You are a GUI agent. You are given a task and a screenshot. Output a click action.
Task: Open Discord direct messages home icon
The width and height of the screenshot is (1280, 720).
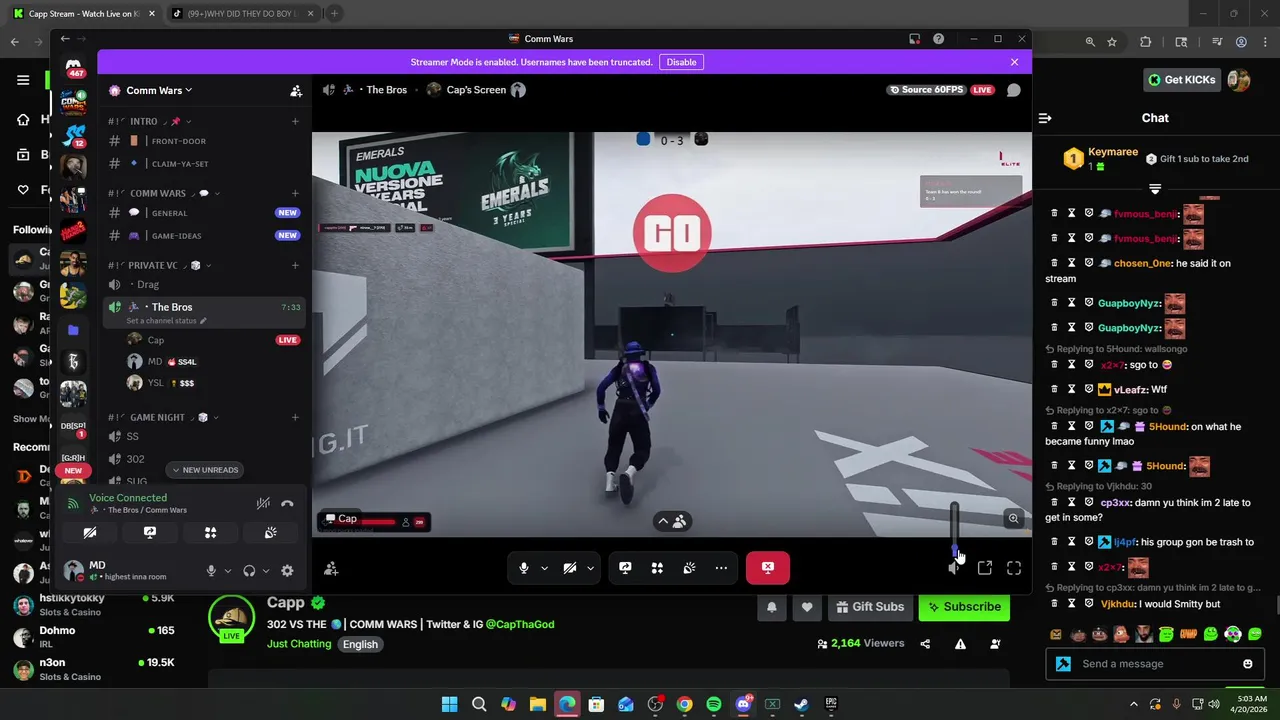pyautogui.click(x=73, y=66)
